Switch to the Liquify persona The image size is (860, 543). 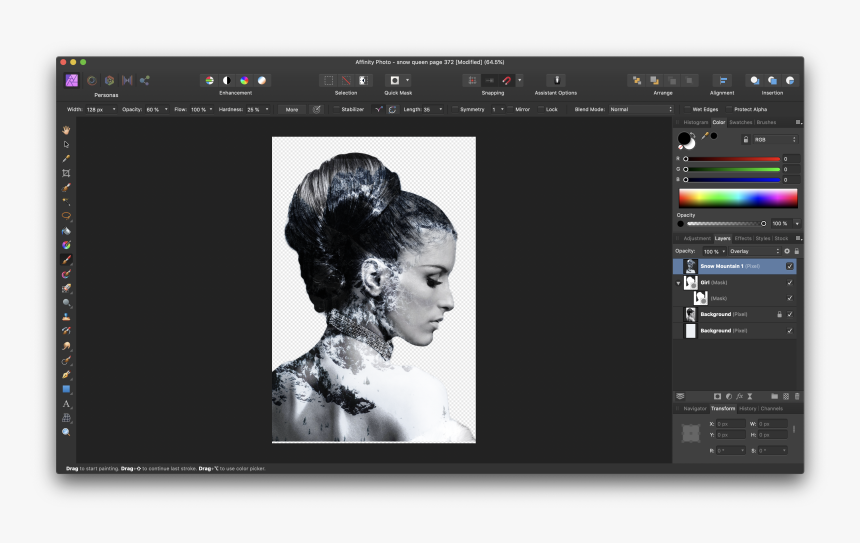coord(92,81)
